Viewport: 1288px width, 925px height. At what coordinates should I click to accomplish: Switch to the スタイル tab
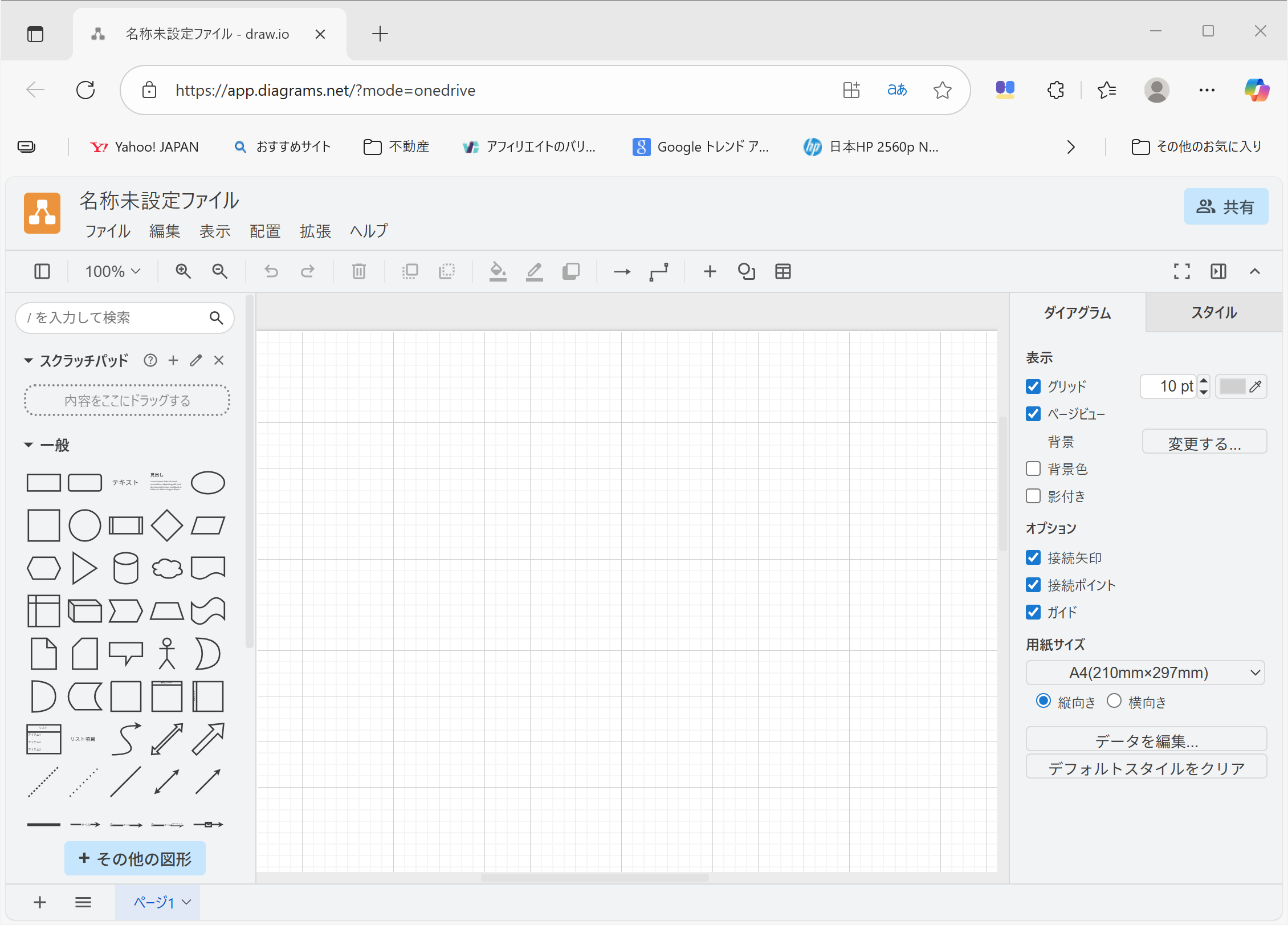coord(1213,312)
